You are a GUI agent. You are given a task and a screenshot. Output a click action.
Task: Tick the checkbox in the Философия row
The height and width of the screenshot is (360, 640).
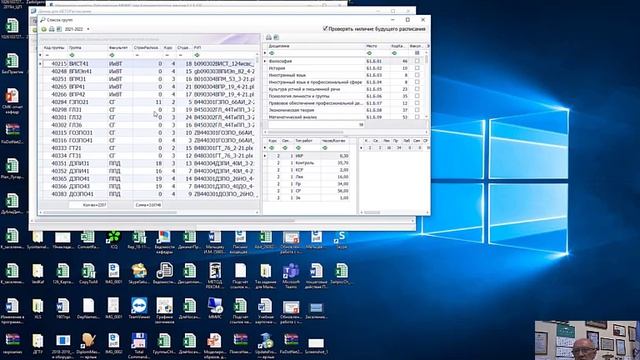pyautogui.click(x=417, y=61)
